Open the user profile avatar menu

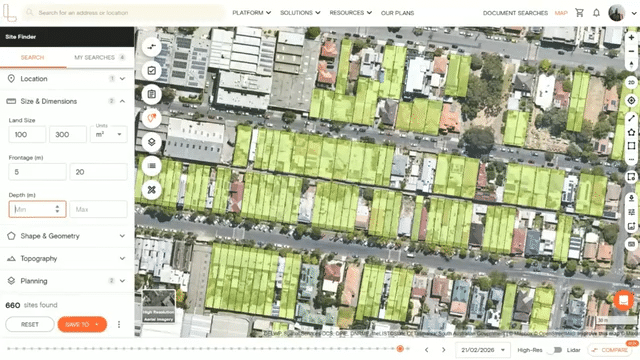[617, 13]
